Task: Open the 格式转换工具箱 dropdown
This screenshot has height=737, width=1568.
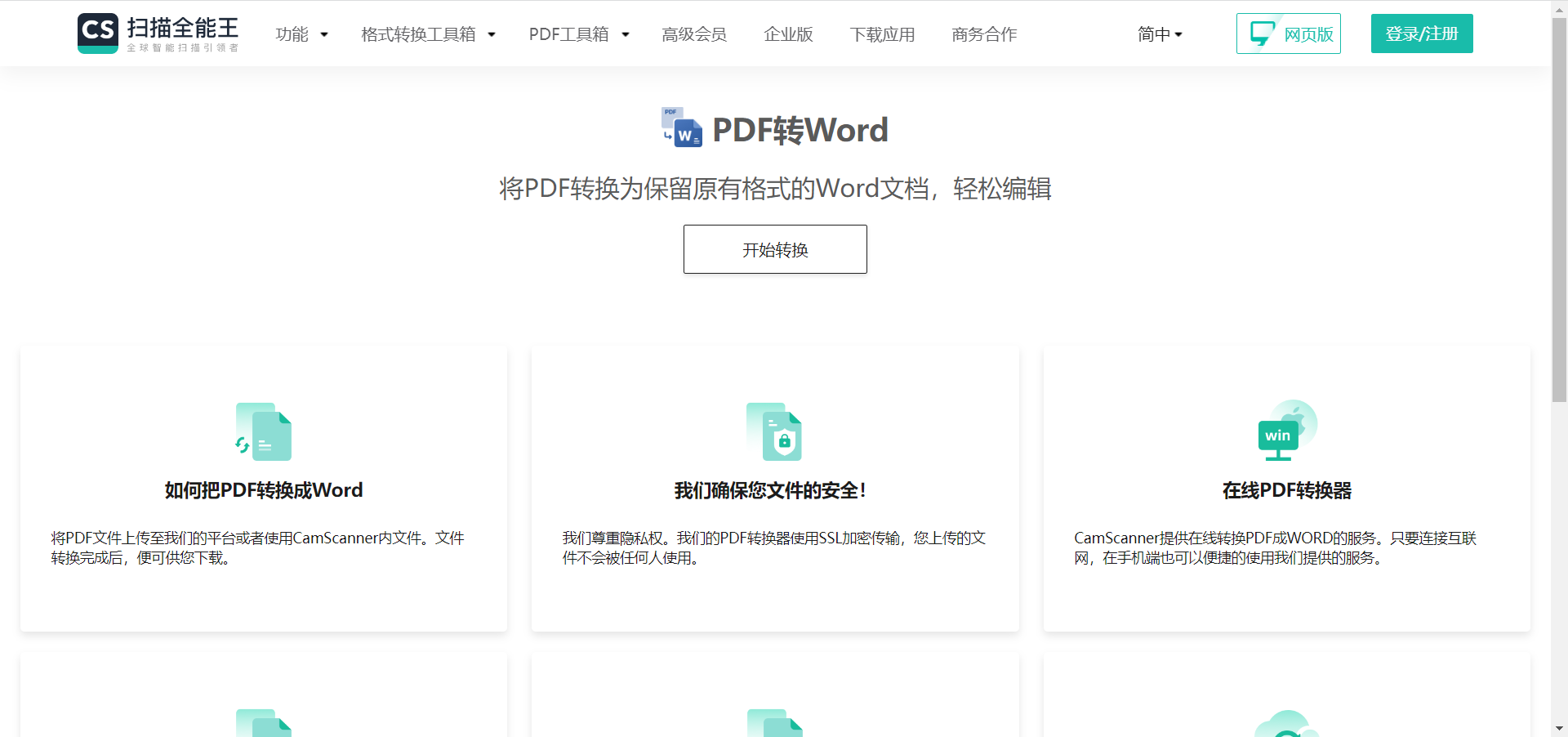Action: click(x=428, y=34)
